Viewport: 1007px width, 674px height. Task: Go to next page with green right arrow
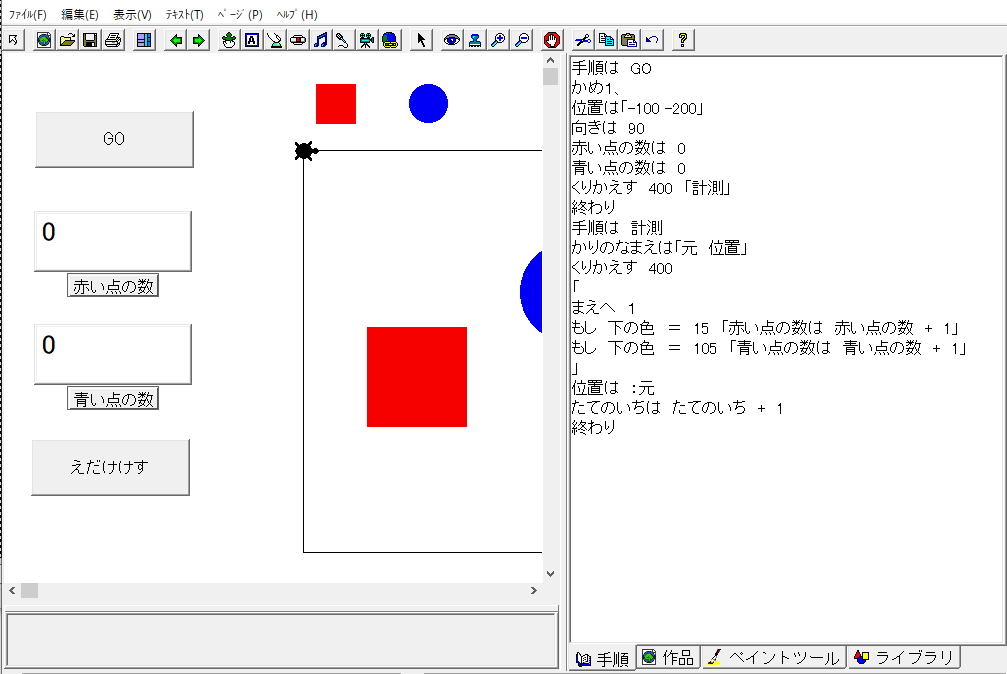pos(199,40)
